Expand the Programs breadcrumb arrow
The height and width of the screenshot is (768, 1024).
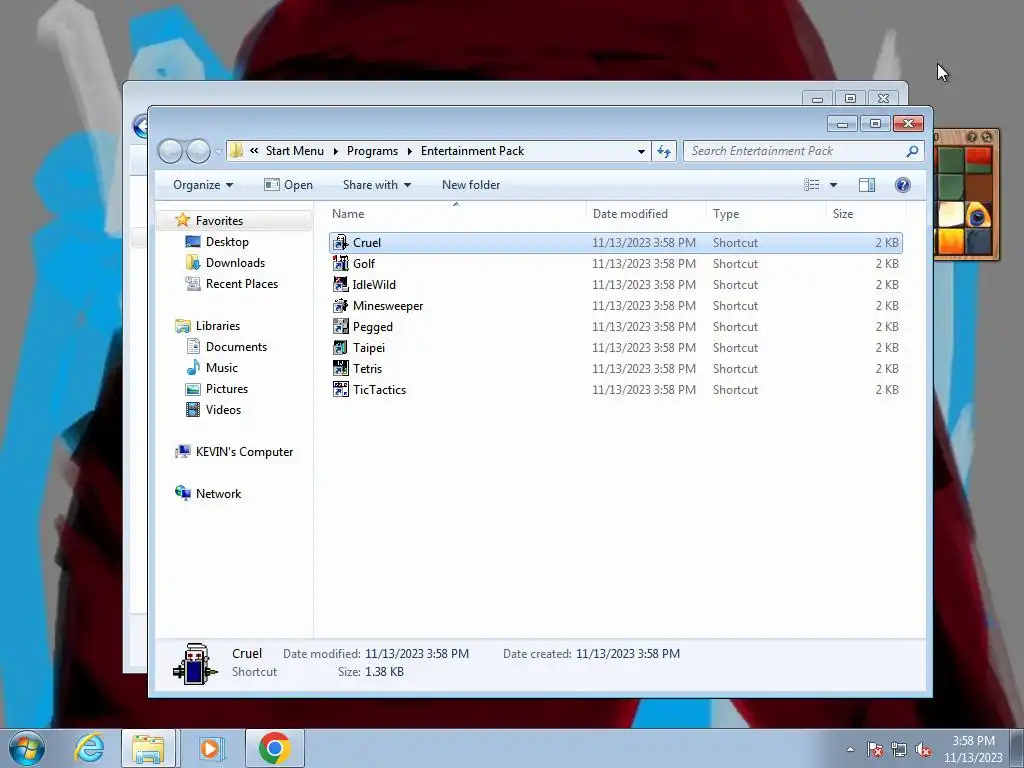[x=409, y=152]
